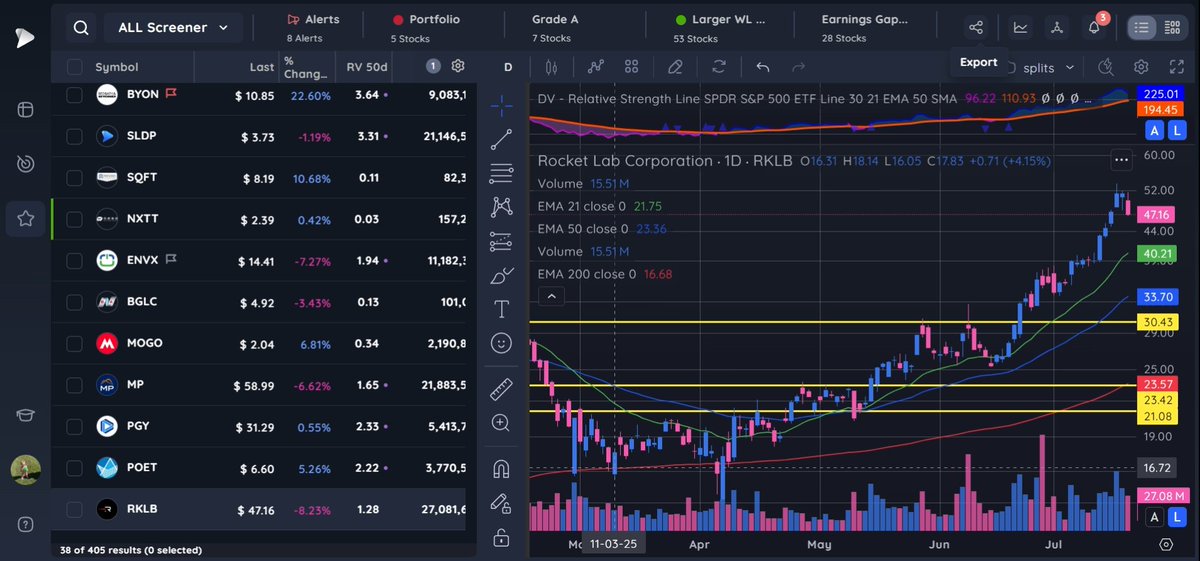Click the refresh arrows icon in chart toolbar
1200x561 pixels.
pos(718,67)
